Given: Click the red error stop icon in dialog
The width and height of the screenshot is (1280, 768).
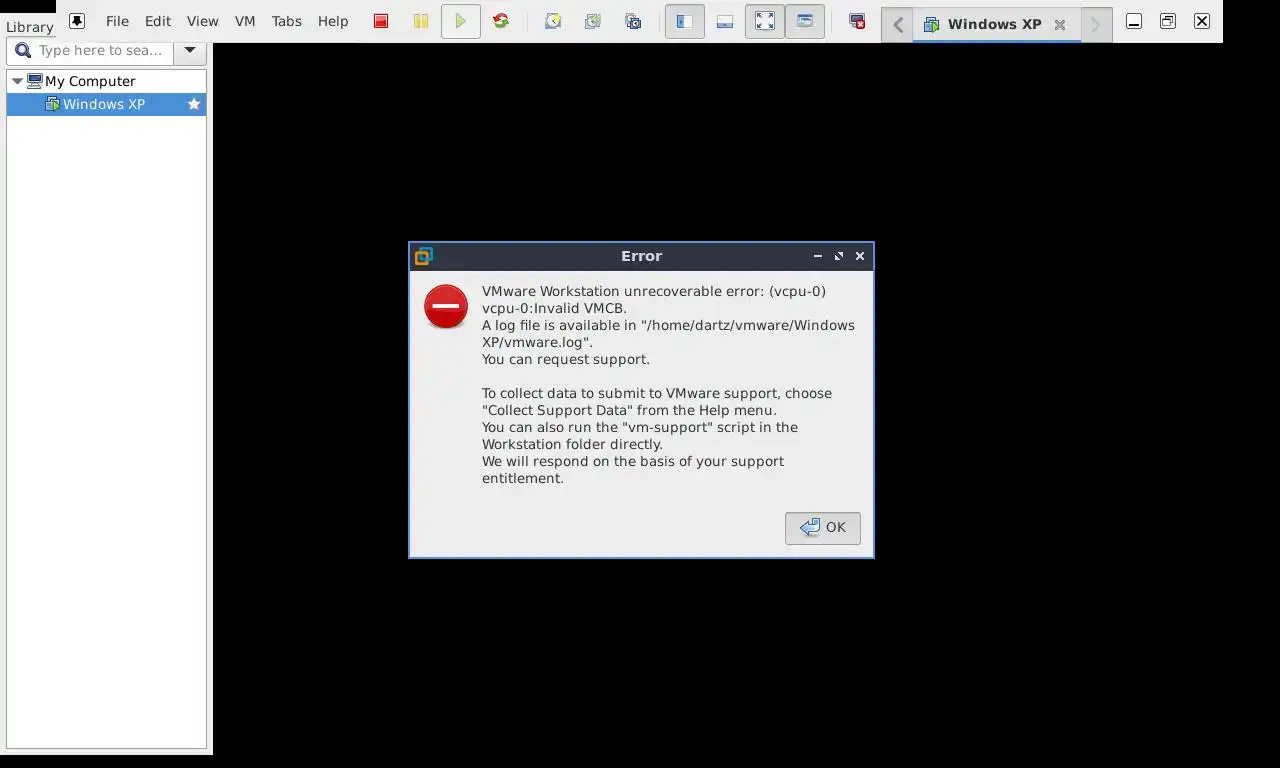Looking at the screenshot, I should (x=446, y=306).
